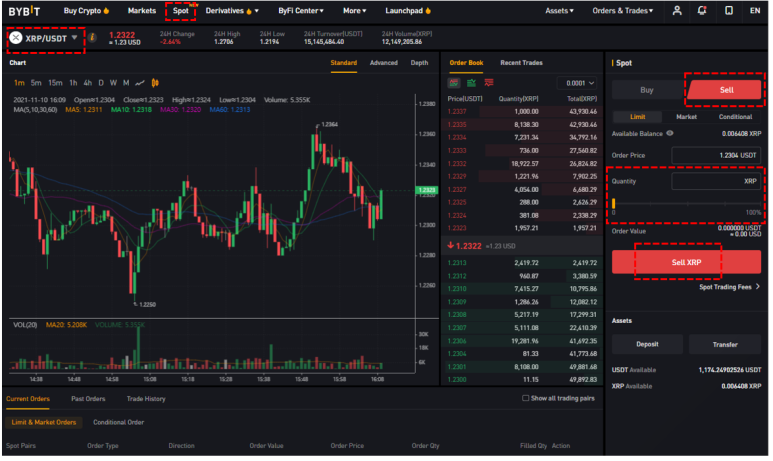The height and width of the screenshot is (461, 773).
Task: Set chart interval to M (monthly)
Action: 127,83
